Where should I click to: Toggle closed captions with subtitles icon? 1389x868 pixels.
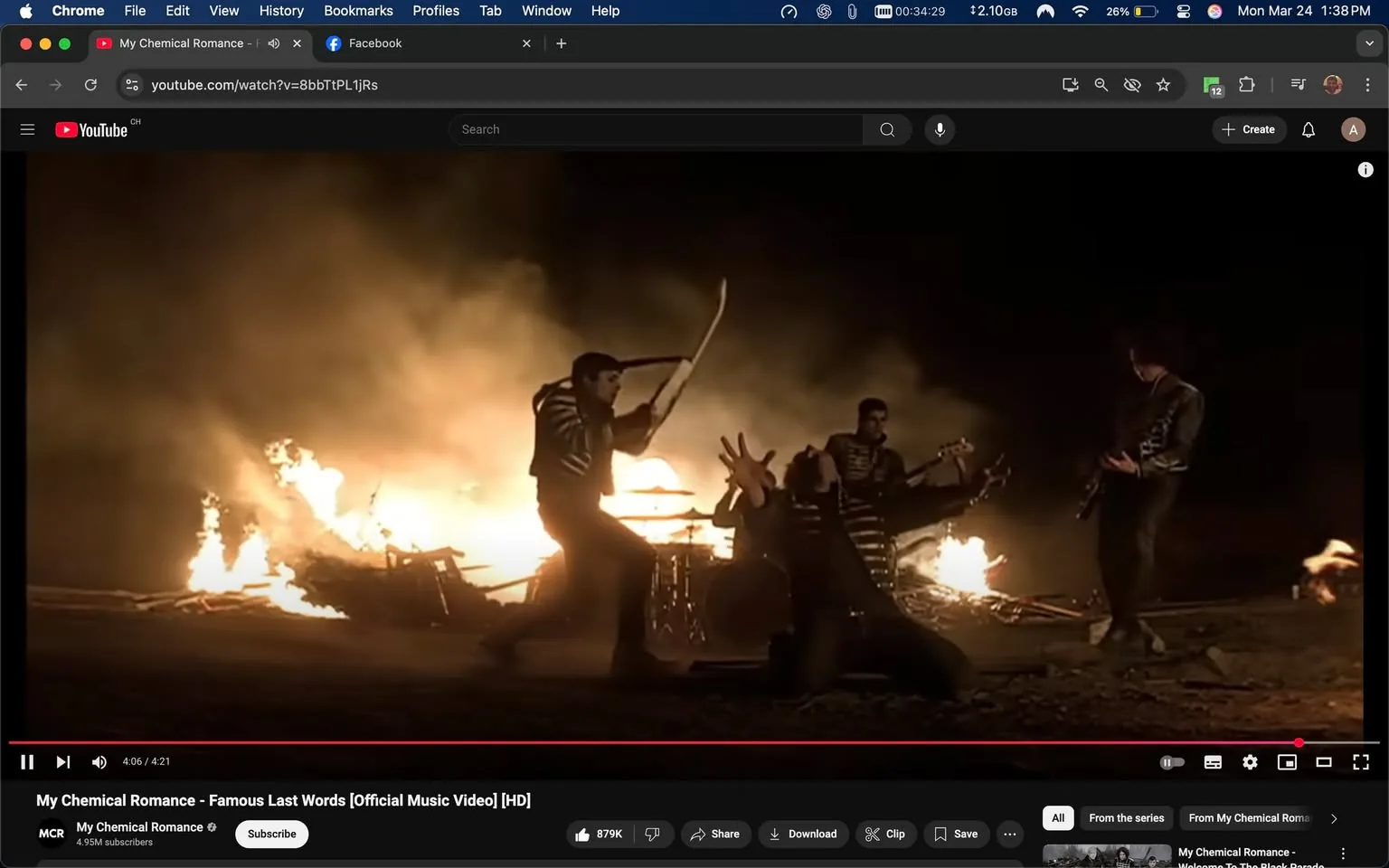pos(1213,761)
